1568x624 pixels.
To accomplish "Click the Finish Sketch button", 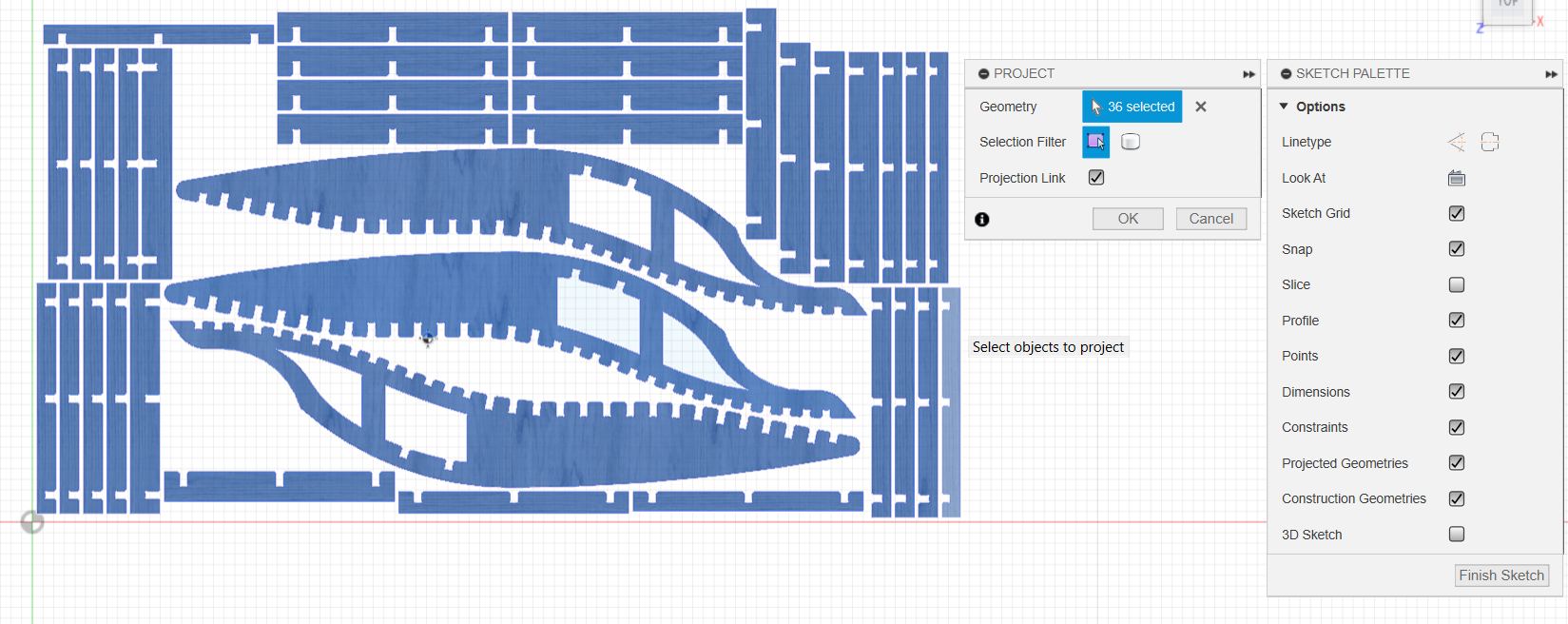I will pyautogui.click(x=1501, y=575).
